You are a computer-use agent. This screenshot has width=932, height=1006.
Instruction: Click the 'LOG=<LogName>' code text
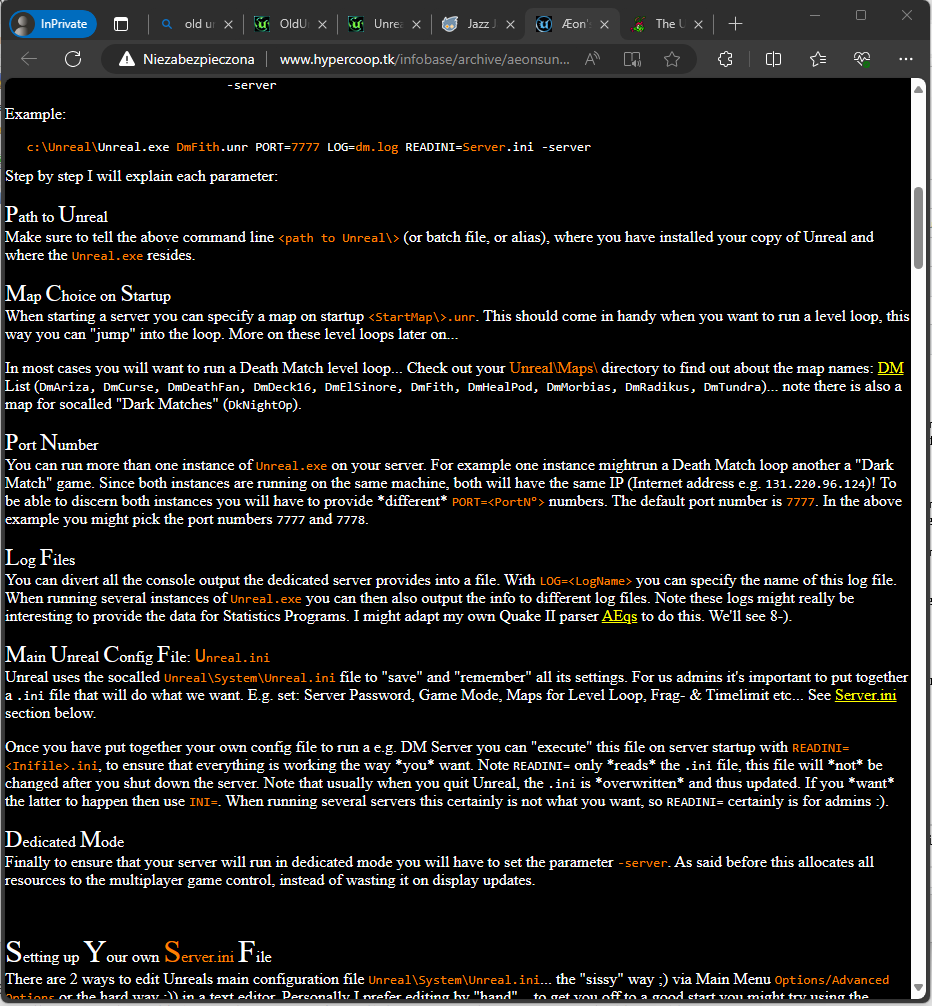[586, 581]
